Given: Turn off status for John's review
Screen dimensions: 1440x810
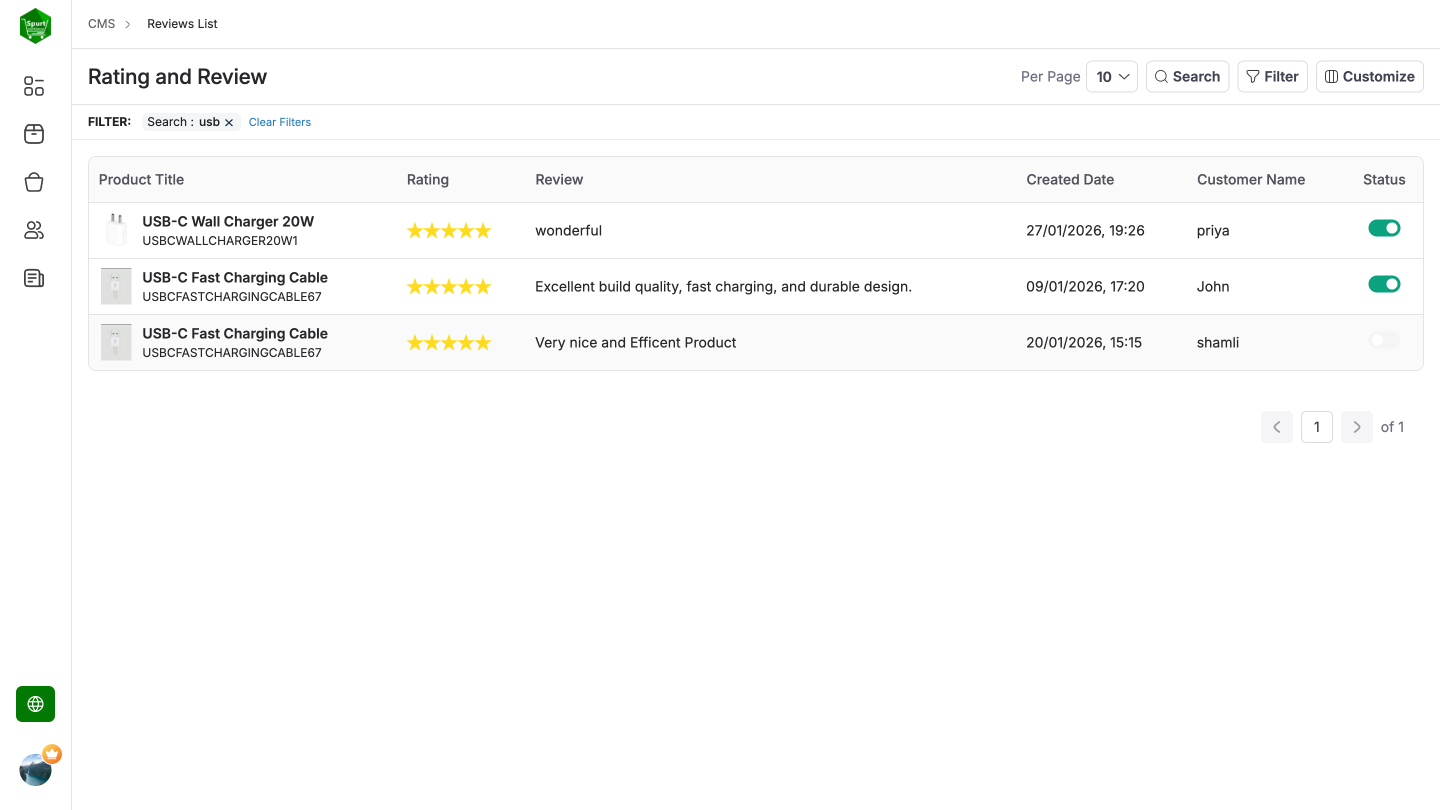Looking at the screenshot, I should pyautogui.click(x=1384, y=283).
